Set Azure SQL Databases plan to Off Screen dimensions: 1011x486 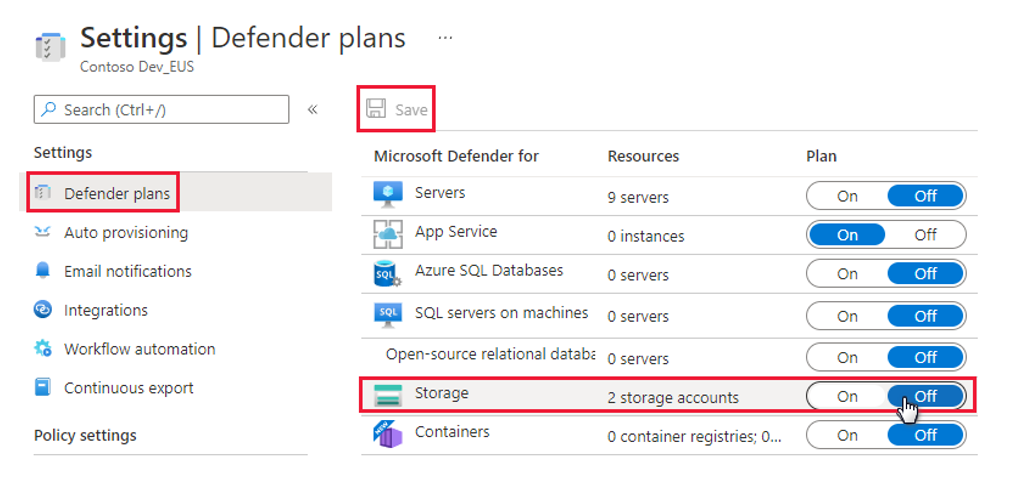point(925,274)
